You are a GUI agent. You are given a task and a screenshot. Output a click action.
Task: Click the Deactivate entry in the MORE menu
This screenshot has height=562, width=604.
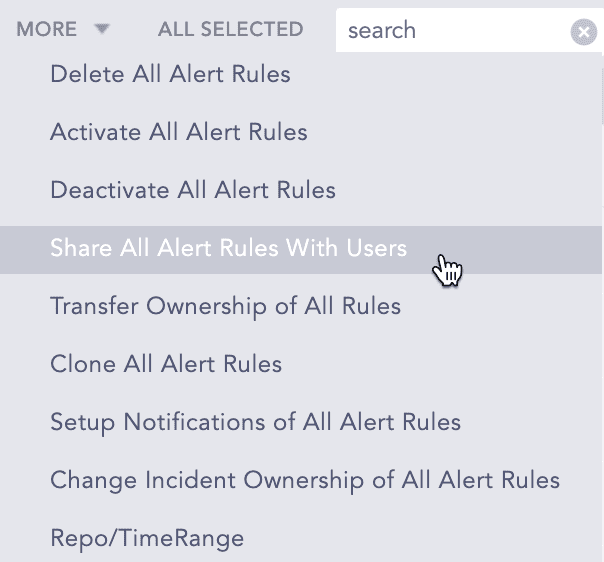pos(193,190)
